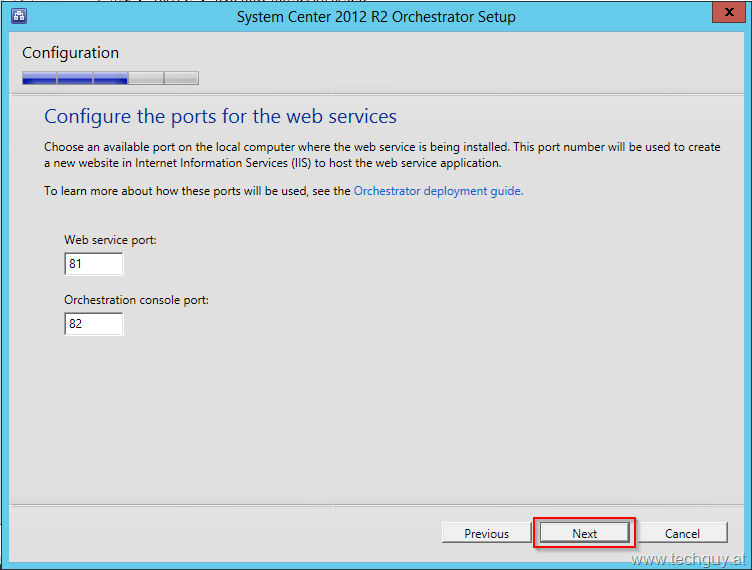This screenshot has width=752, height=570.
Task: Click the 'Web service port:' label
Action: tap(110, 240)
